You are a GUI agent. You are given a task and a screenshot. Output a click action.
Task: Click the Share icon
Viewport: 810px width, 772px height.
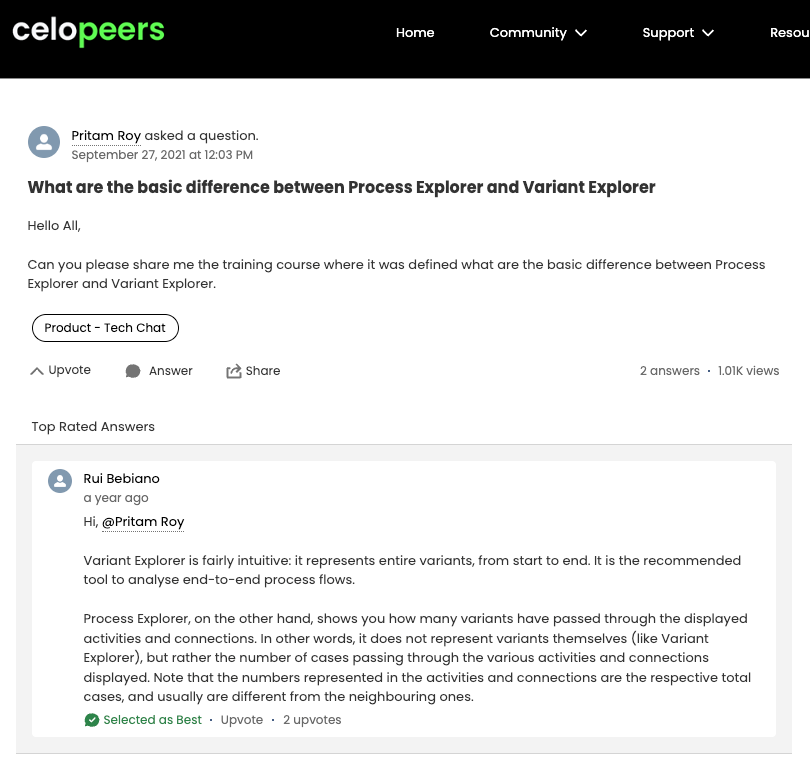point(234,370)
